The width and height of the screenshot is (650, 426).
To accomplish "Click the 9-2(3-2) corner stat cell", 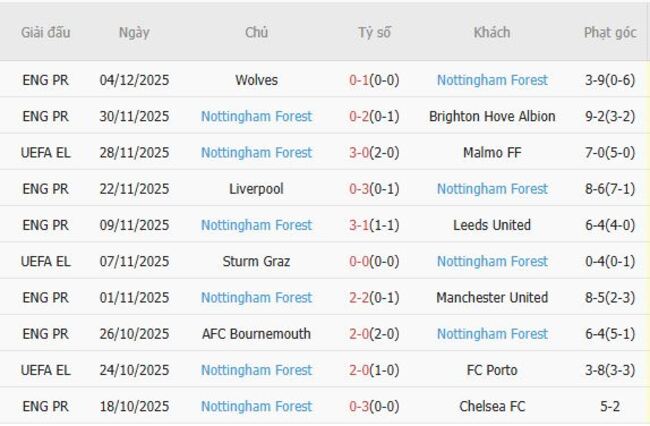I will pyautogui.click(x=610, y=116).
